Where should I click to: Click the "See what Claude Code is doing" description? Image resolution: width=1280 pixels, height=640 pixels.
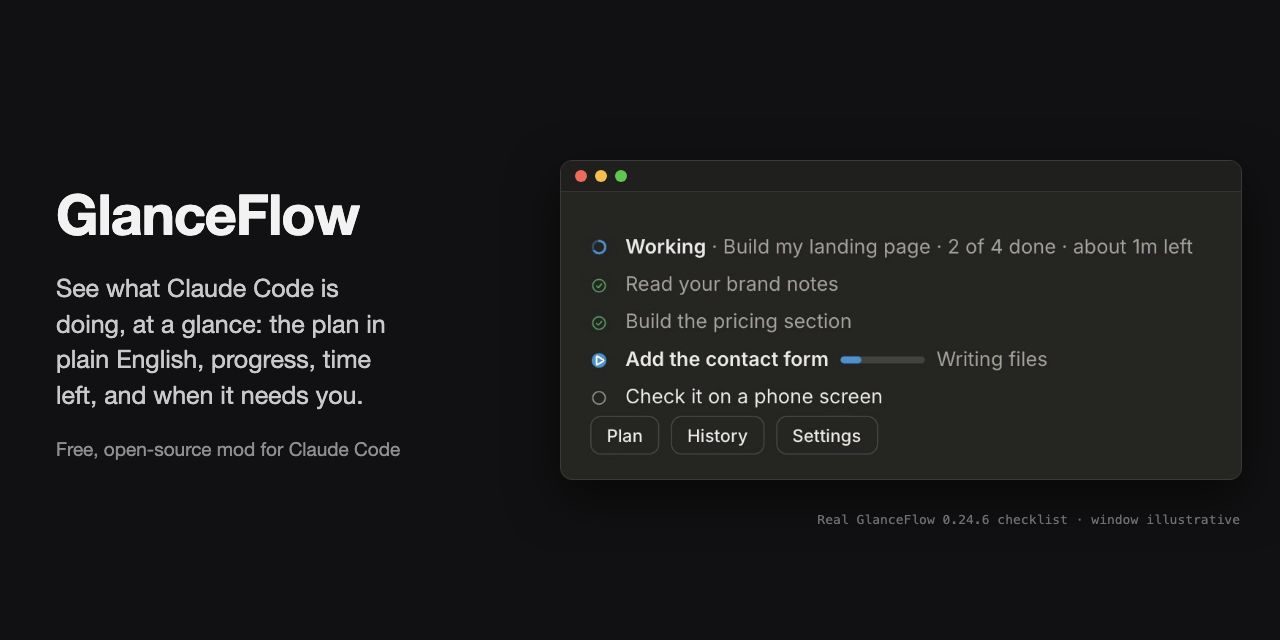point(221,342)
